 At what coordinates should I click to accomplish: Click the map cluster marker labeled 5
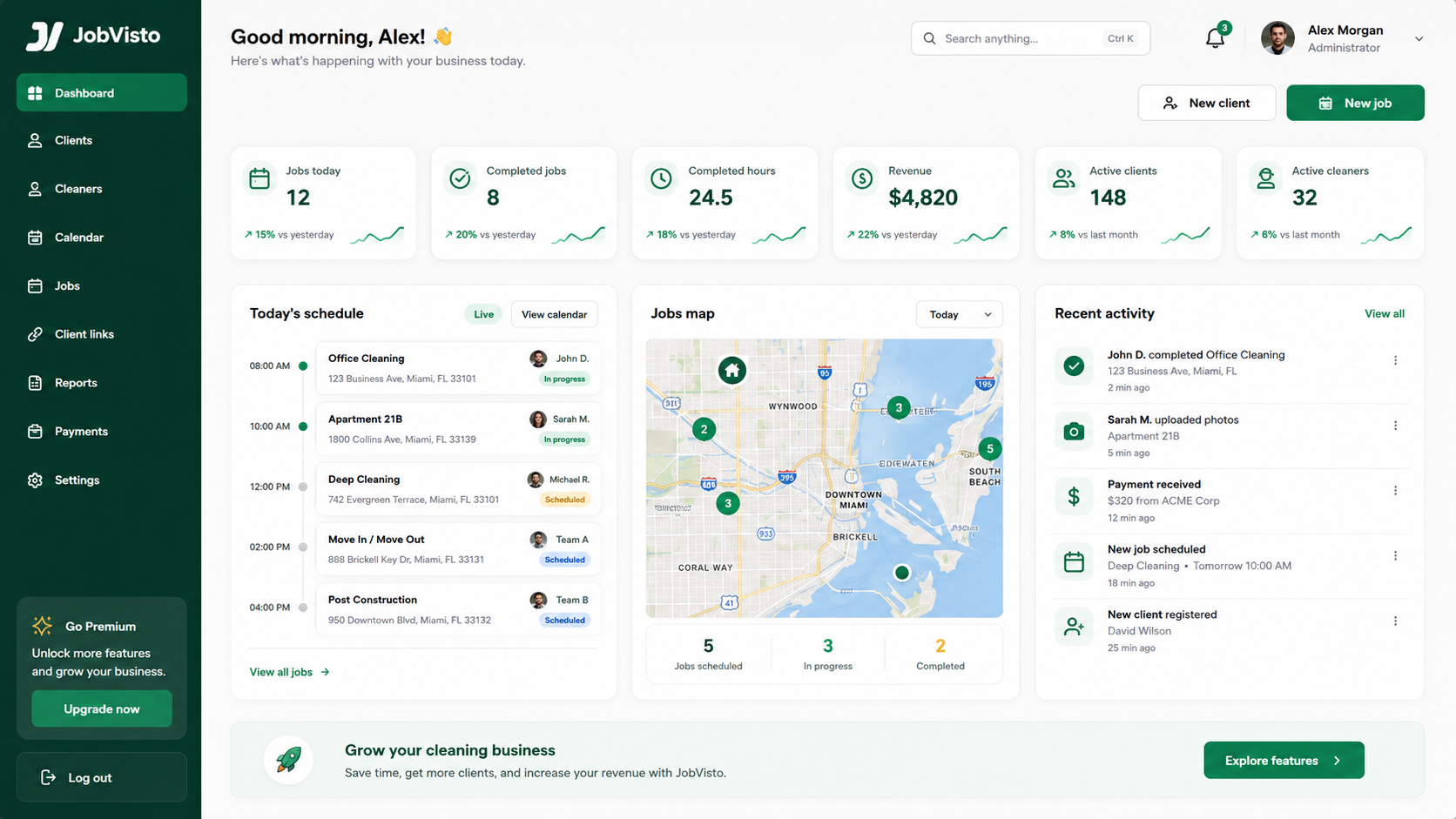[989, 448]
